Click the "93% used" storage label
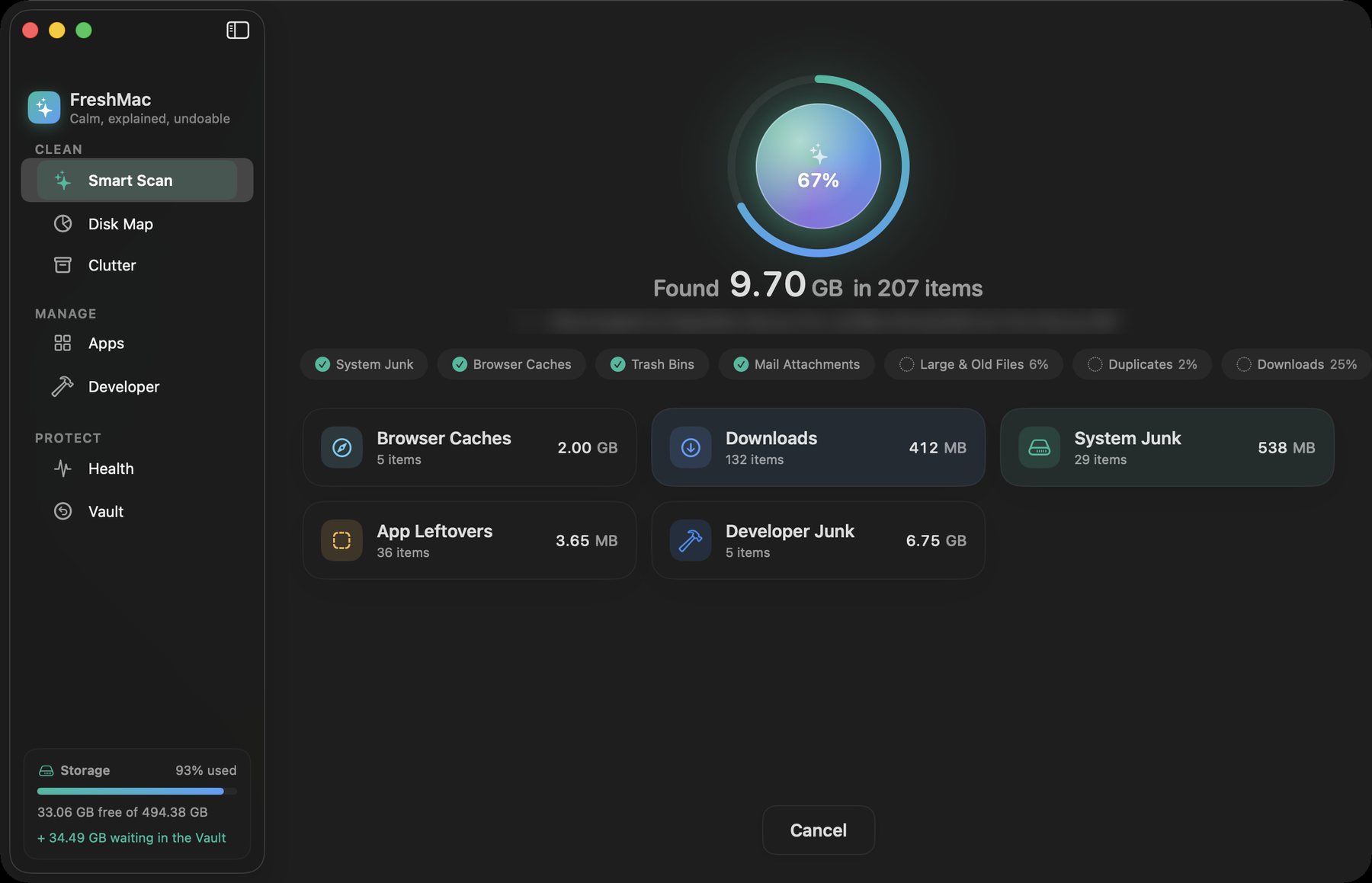 206,770
